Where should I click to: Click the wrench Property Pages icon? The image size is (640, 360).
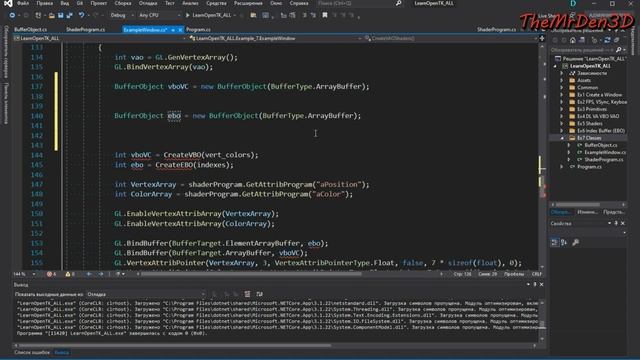click(x=576, y=242)
